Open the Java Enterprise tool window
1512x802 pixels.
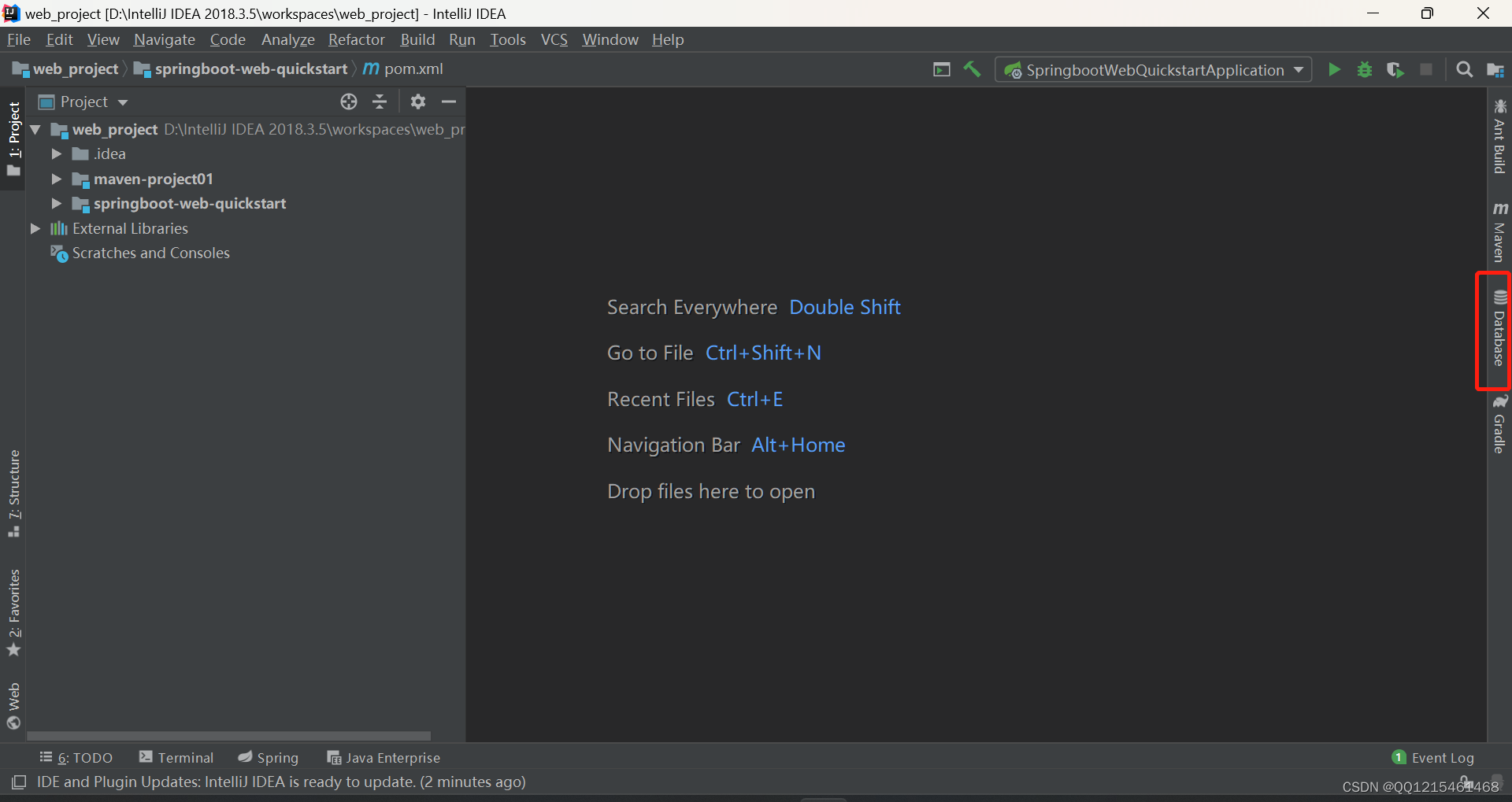(x=384, y=757)
